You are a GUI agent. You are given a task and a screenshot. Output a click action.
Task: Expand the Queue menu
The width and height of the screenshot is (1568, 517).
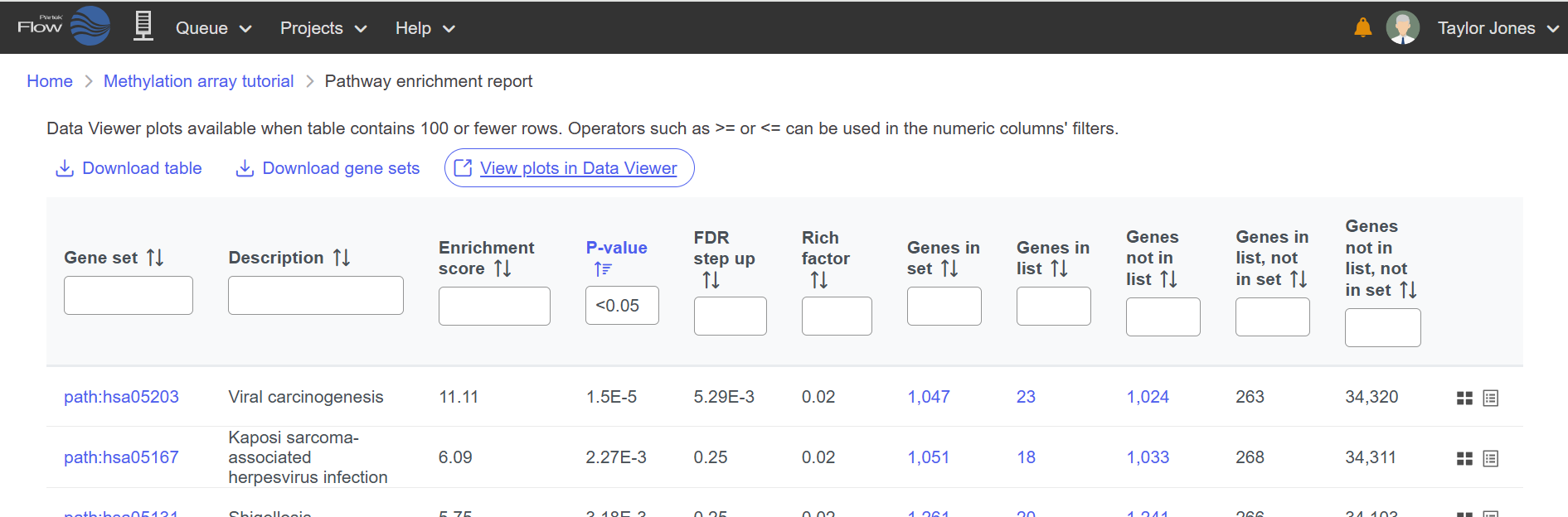coord(213,28)
